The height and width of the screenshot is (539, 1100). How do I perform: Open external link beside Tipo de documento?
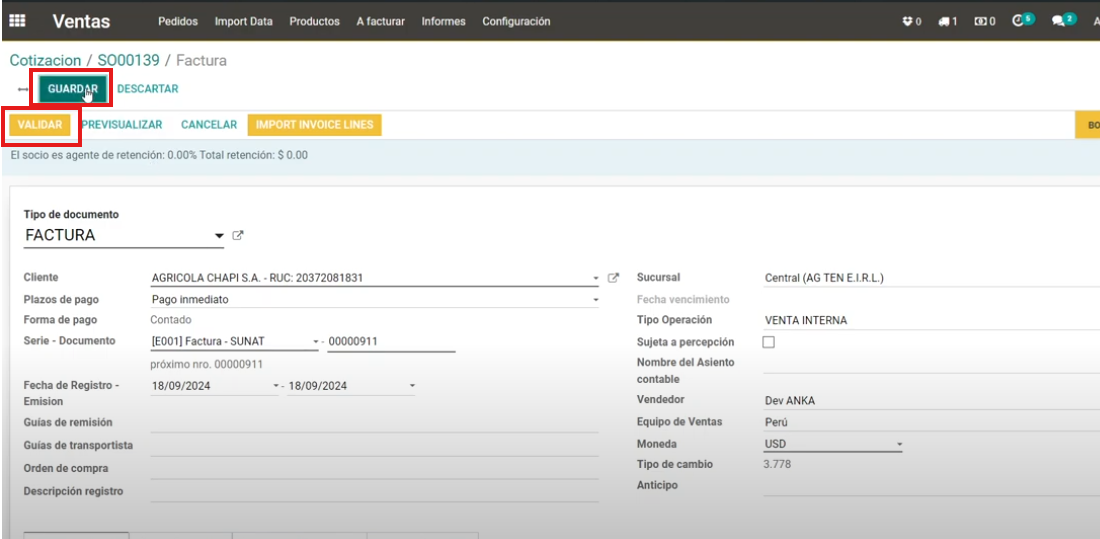pyautogui.click(x=238, y=236)
